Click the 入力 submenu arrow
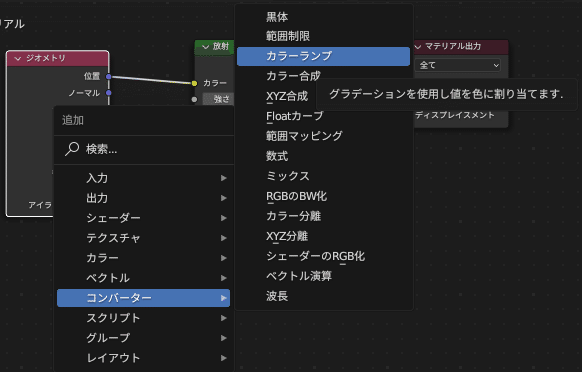Viewport: 582px width, 372px height. [x=223, y=179]
